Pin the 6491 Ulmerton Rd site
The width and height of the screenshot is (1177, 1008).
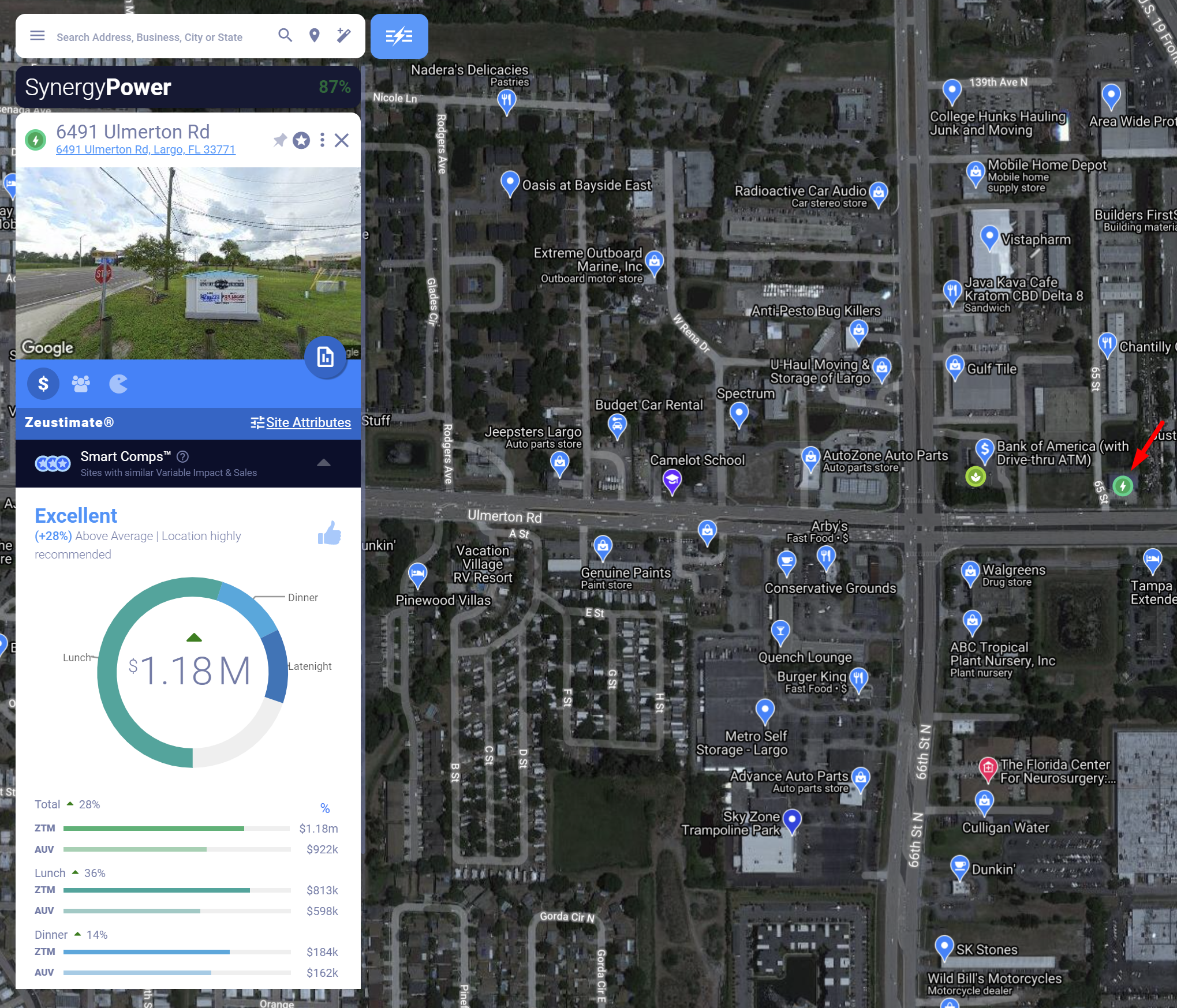[x=280, y=140]
